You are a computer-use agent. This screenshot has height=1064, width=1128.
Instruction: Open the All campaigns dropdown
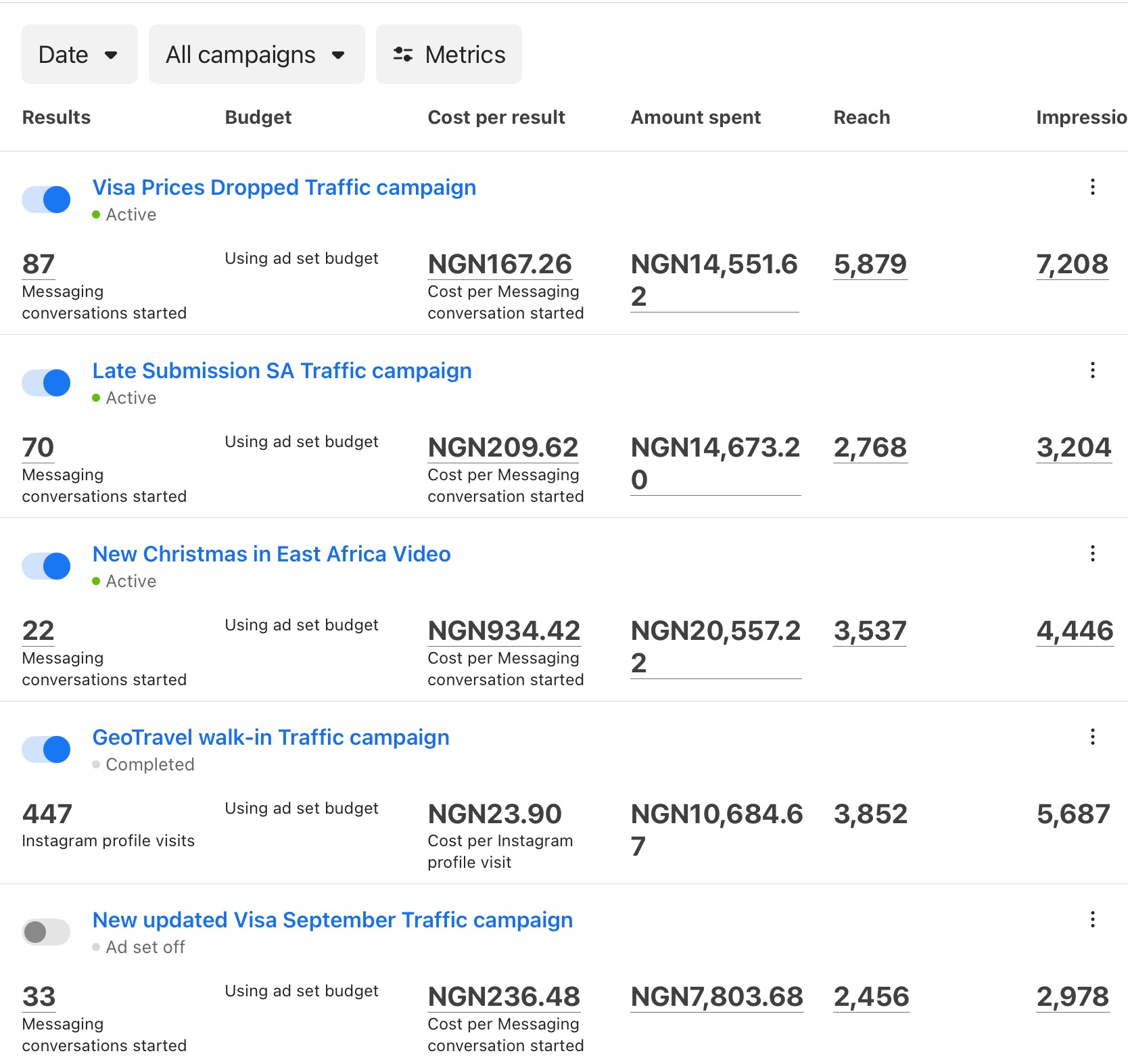[x=256, y=55]
